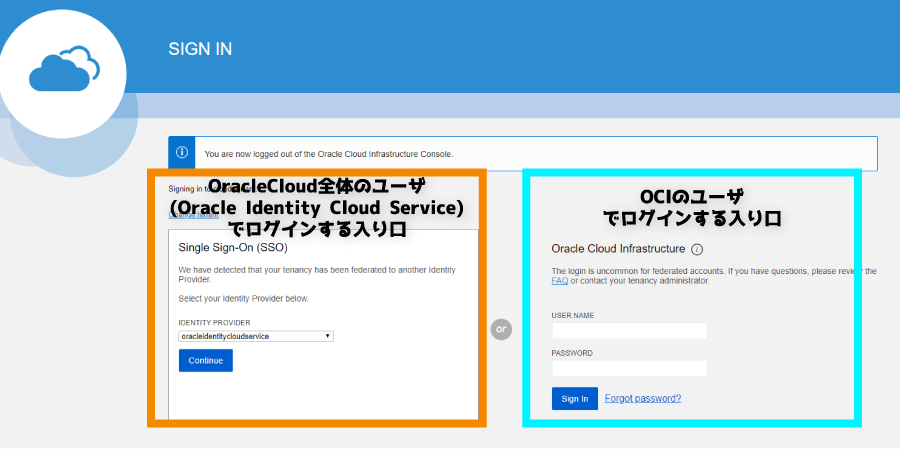The height and width of the screenshot is (449, 900).
Task: Open the FAQ link
Action: coord(560,281)
